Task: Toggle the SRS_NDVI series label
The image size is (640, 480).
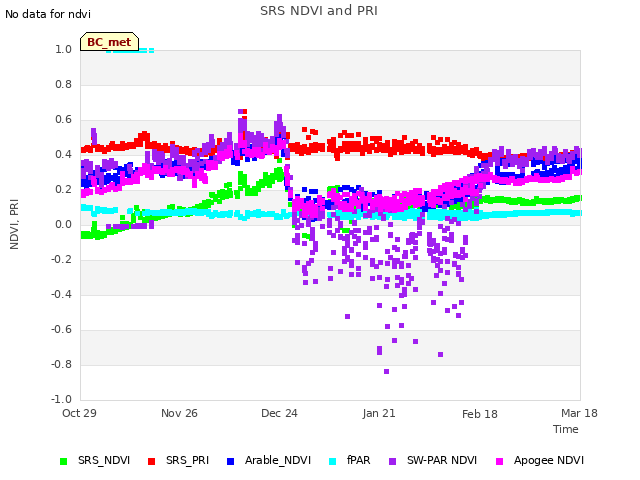Action: pyautogui.click(x=104, y=460)
